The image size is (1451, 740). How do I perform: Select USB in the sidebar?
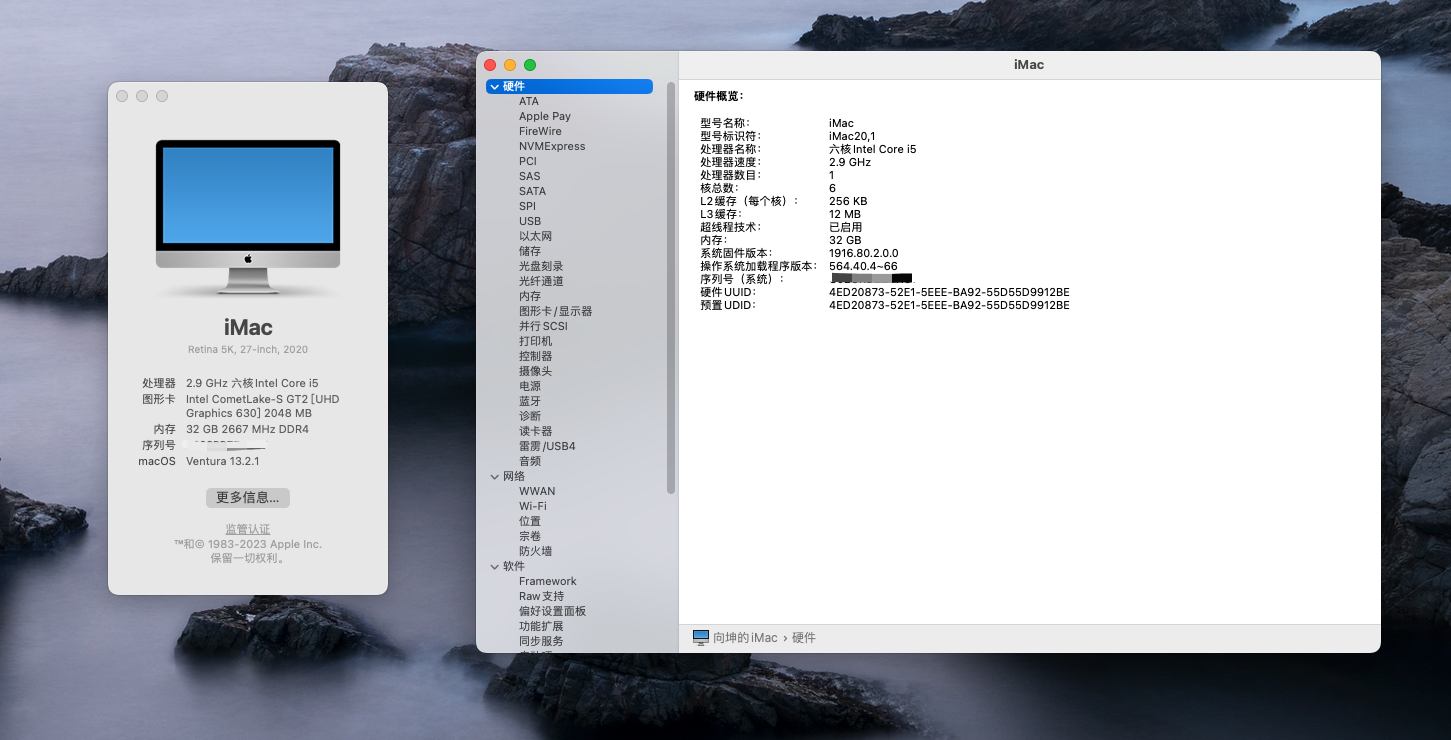click(x=530, y=221)
